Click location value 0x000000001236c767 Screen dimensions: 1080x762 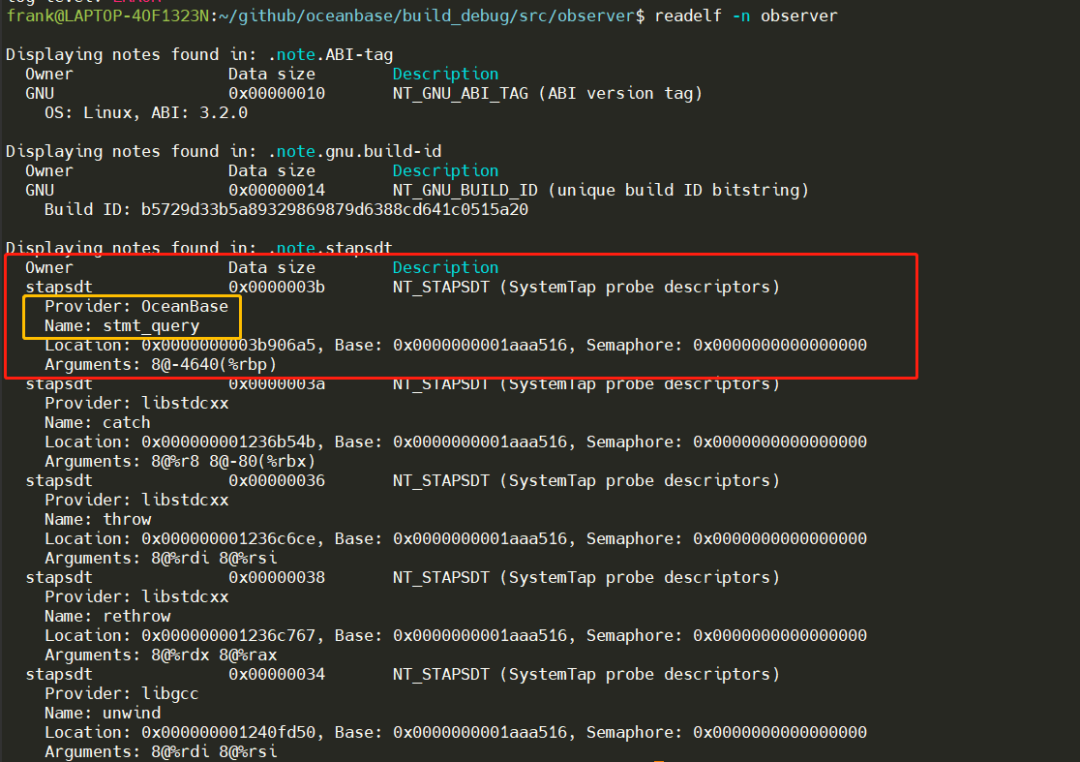(228, 635)
